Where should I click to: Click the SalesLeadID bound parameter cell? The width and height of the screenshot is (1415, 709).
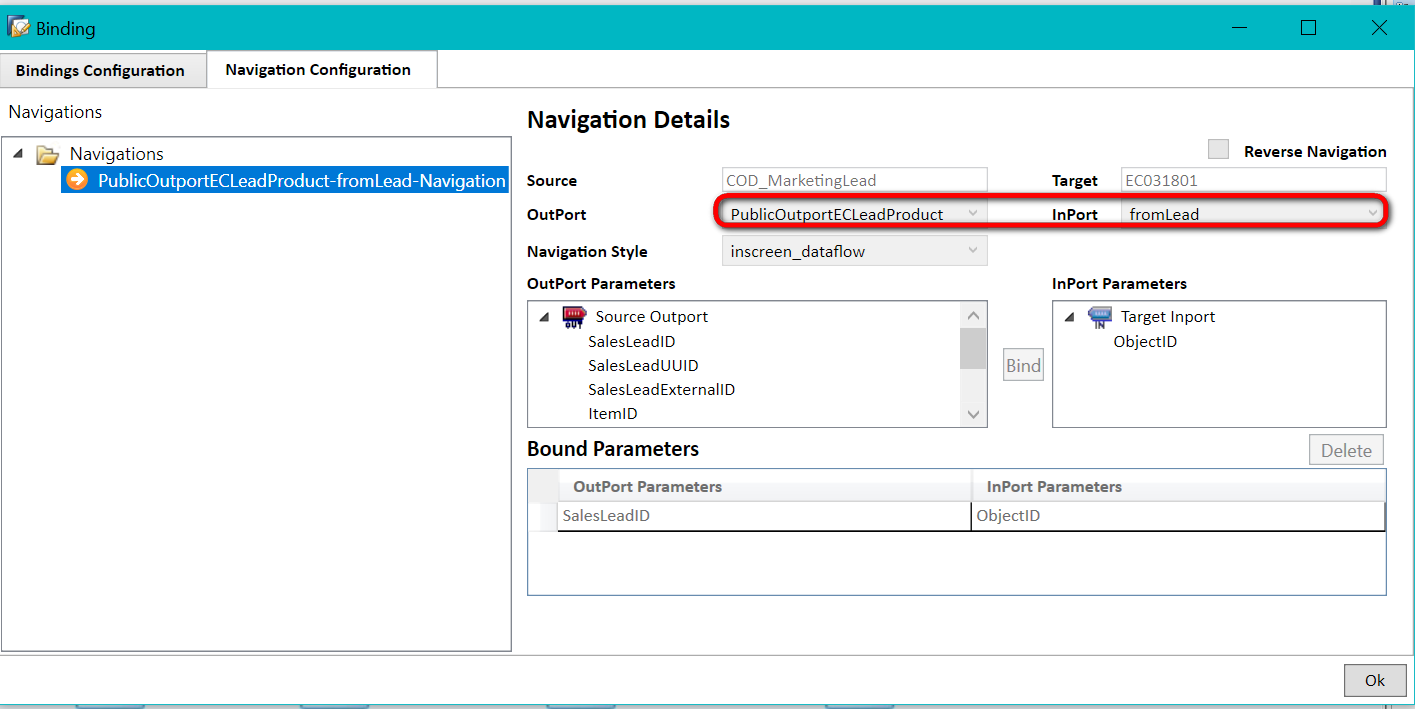click(x=764, y=516)
